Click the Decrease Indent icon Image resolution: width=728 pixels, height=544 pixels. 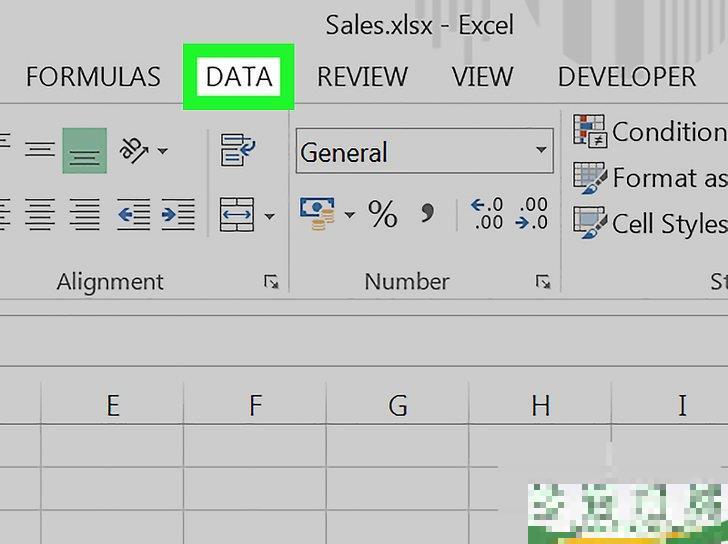tap(134, 214)
